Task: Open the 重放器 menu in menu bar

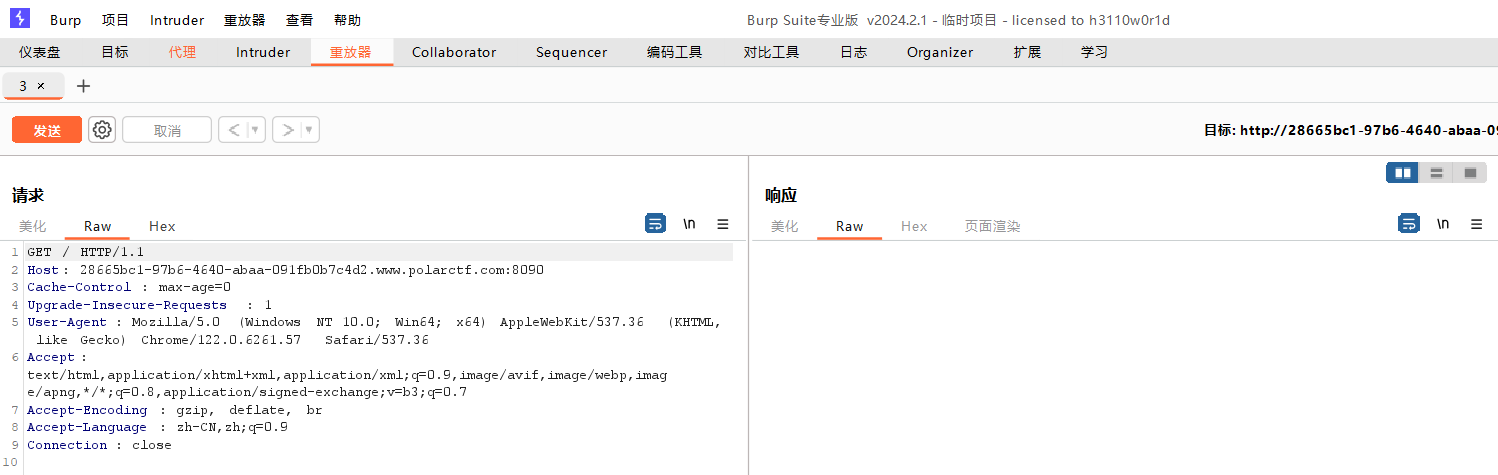Action: (x=245, y=20)
